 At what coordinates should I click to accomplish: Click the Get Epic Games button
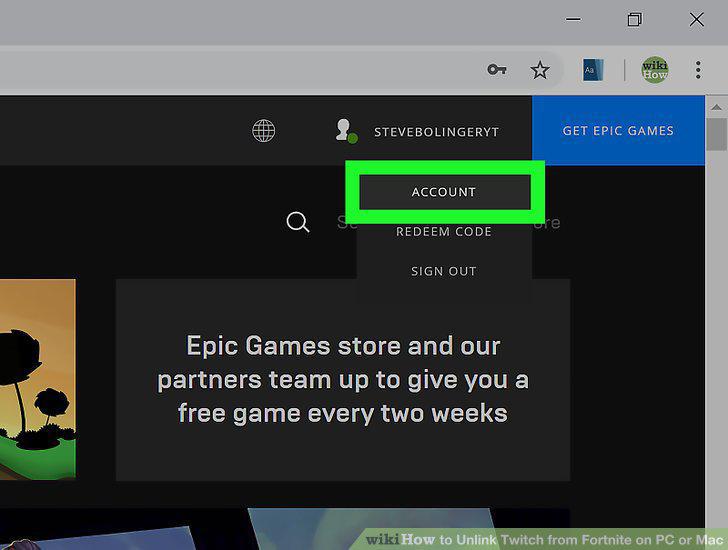click(618, 131)
